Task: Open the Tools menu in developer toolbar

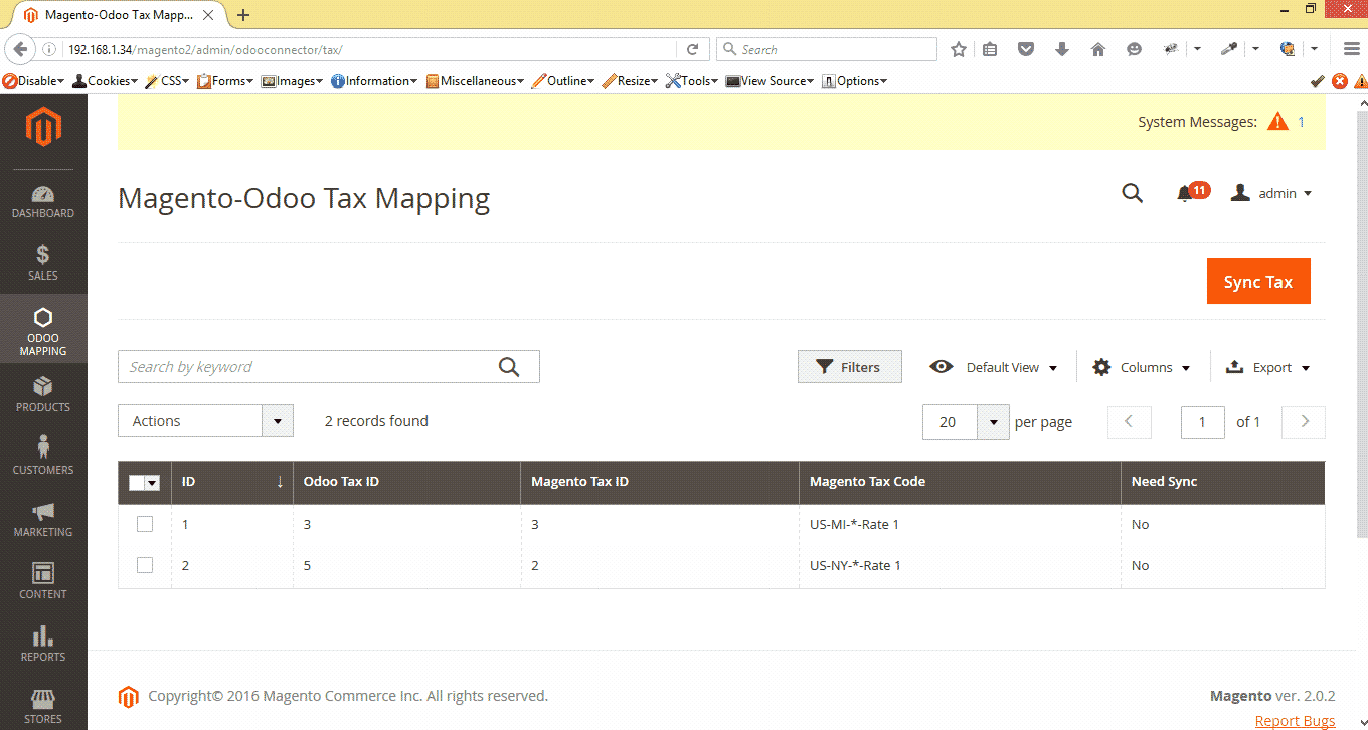Action: (x=692, y=81)
